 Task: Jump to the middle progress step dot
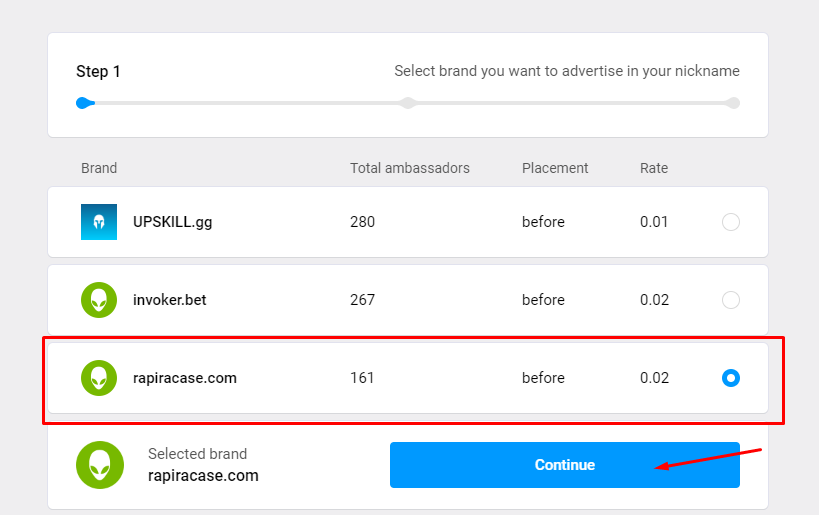(407, 103)
